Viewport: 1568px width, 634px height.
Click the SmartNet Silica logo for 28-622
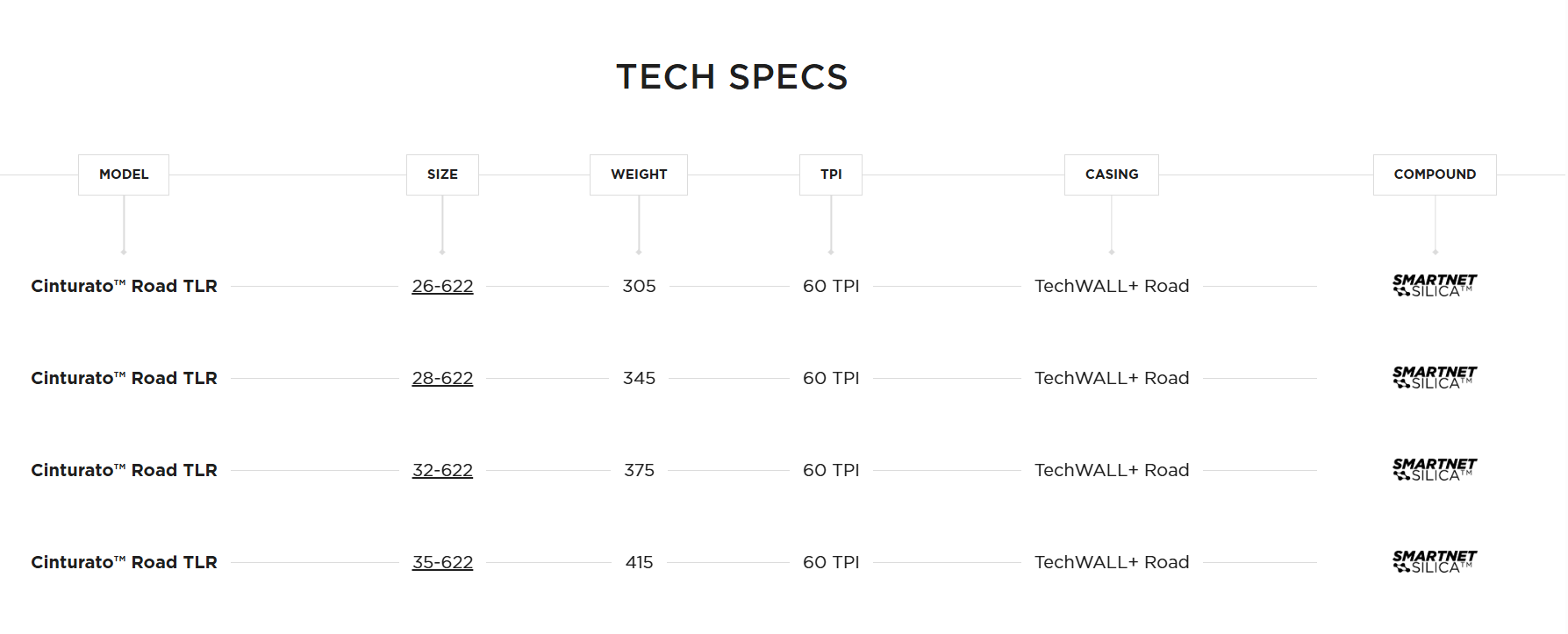click(1435, 378)
